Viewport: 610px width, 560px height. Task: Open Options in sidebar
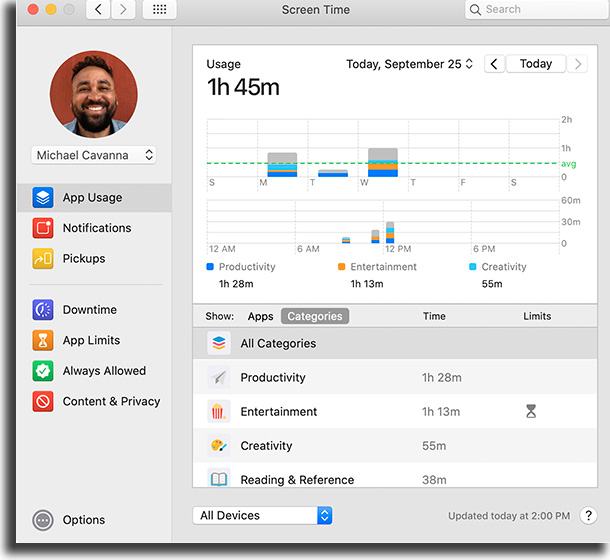(84, 520)
